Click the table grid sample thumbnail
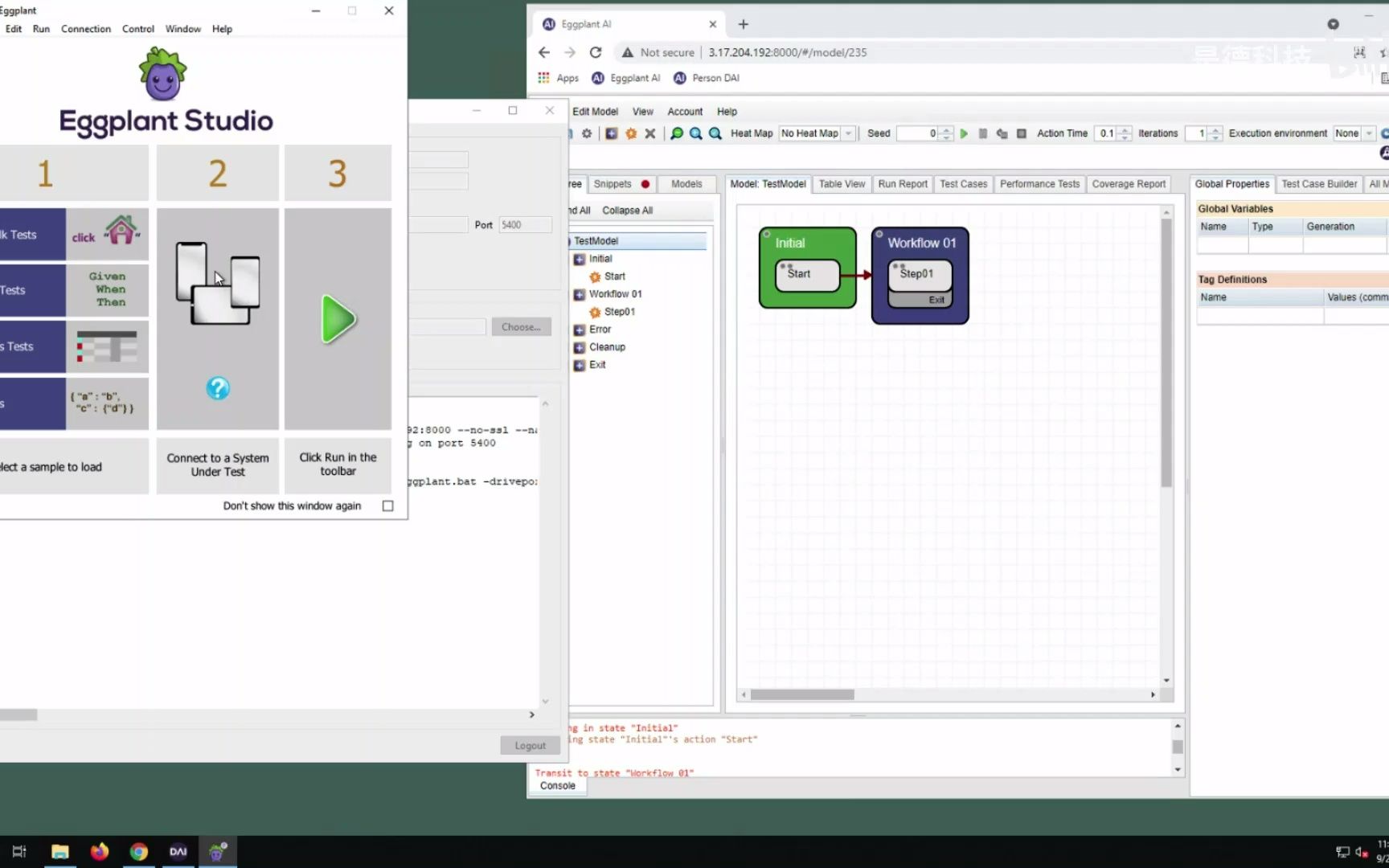 pos(108,346)
